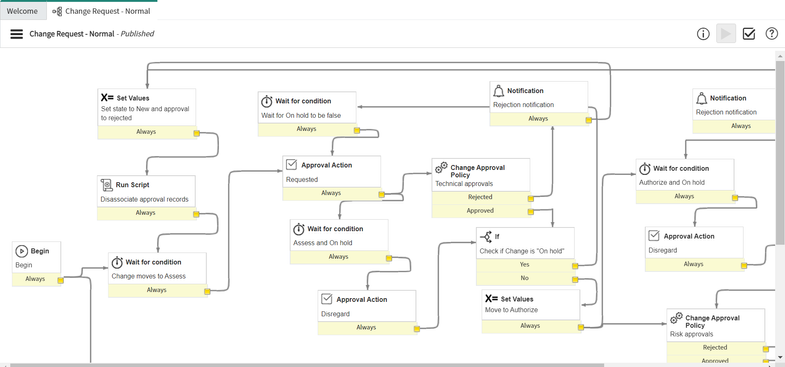Select the Change Request - Normal tab
This screenshot has width=785, height=367.
tap(101, 11)
